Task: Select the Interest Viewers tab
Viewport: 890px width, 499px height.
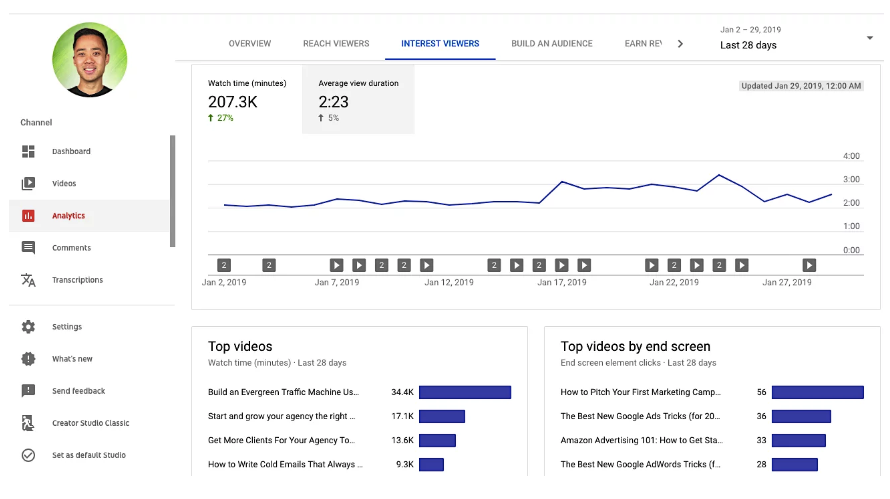Action: (x=440, y=43)
